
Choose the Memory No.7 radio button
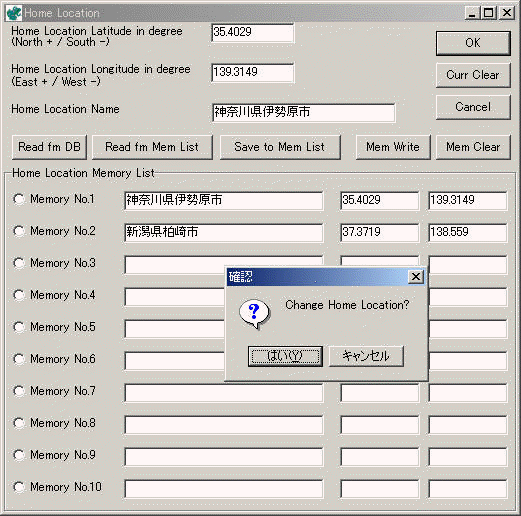pos(19,391)
